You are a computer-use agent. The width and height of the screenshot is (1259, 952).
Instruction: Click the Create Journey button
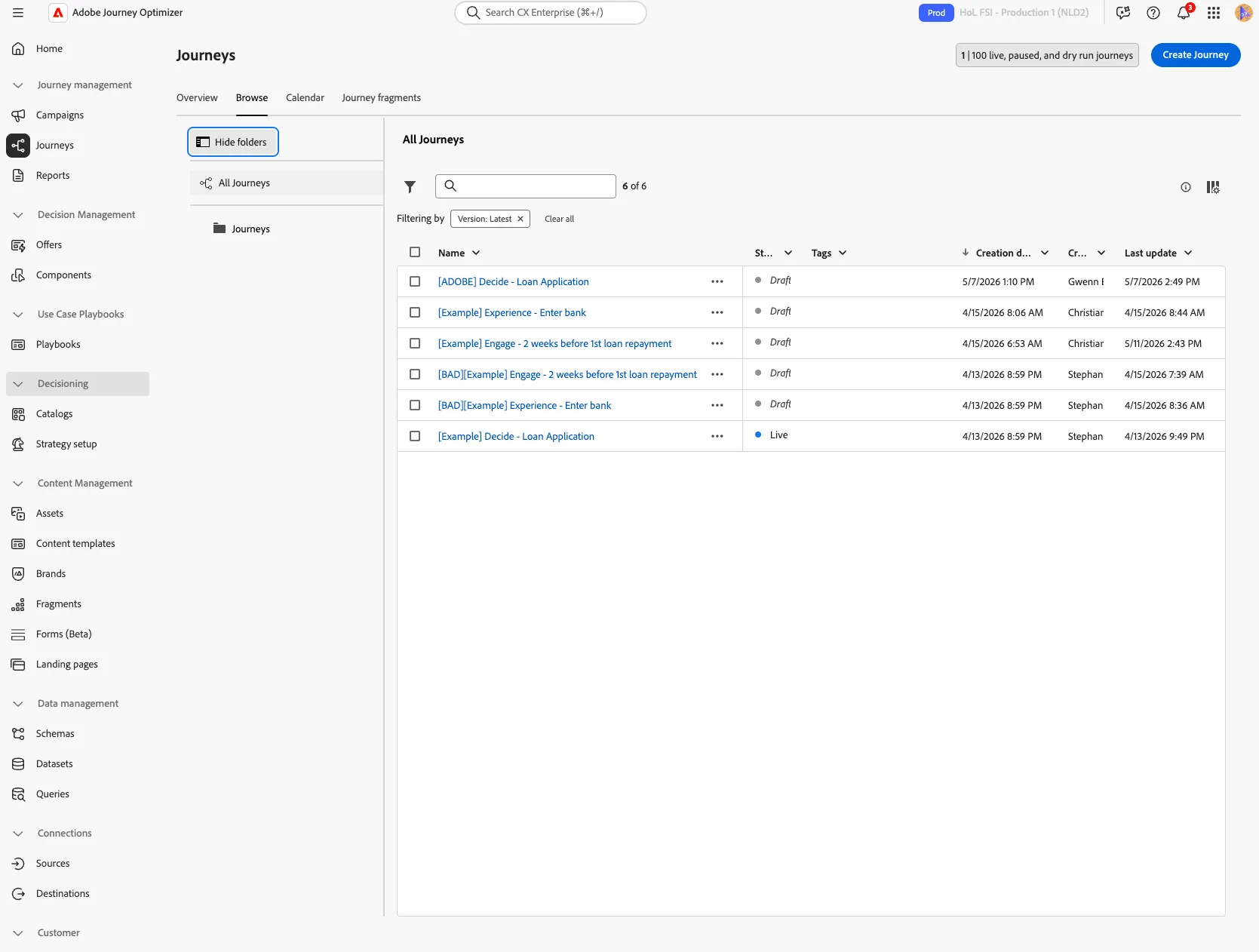point(1196,55)
